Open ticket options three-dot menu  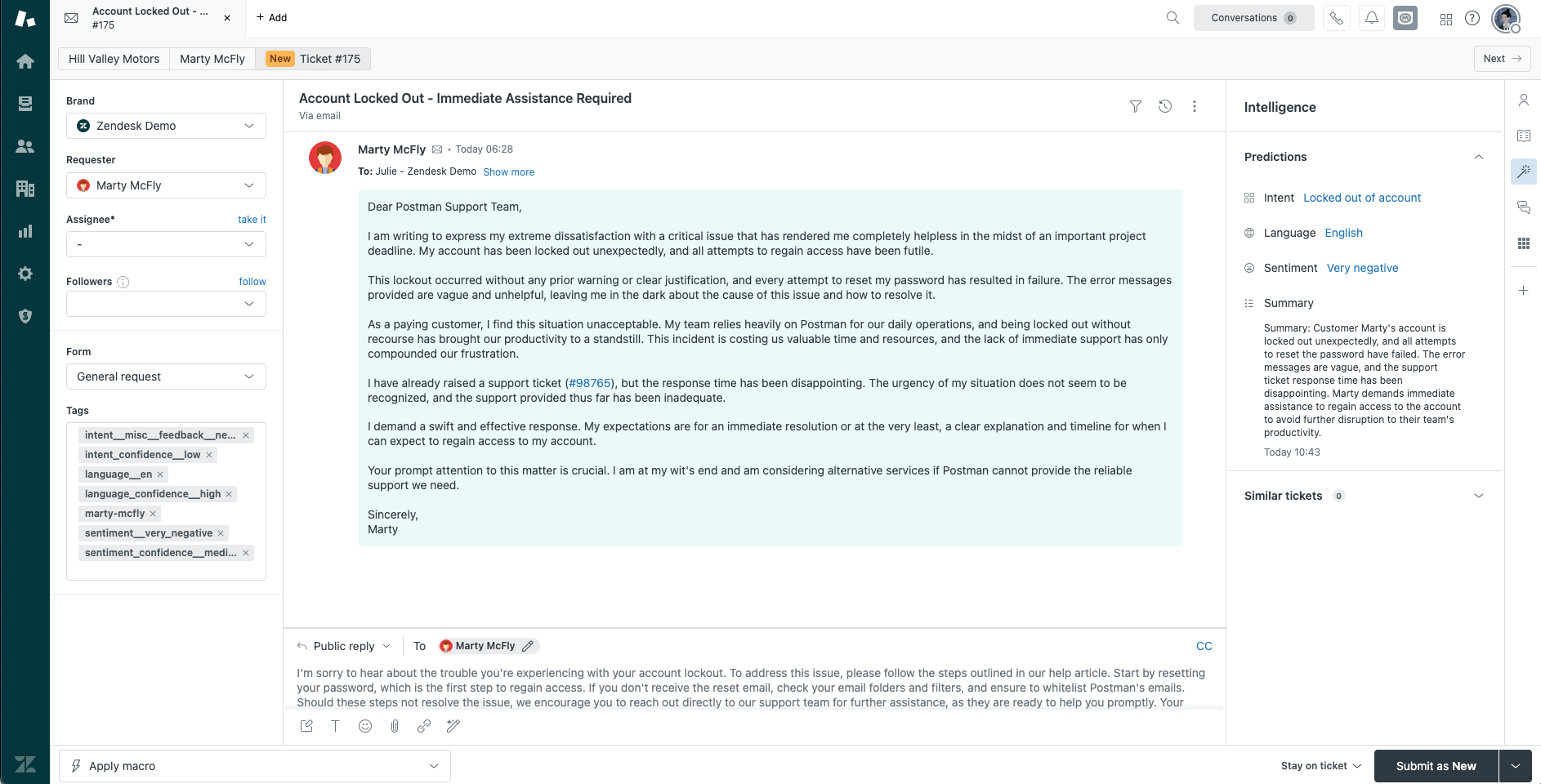1195,106
